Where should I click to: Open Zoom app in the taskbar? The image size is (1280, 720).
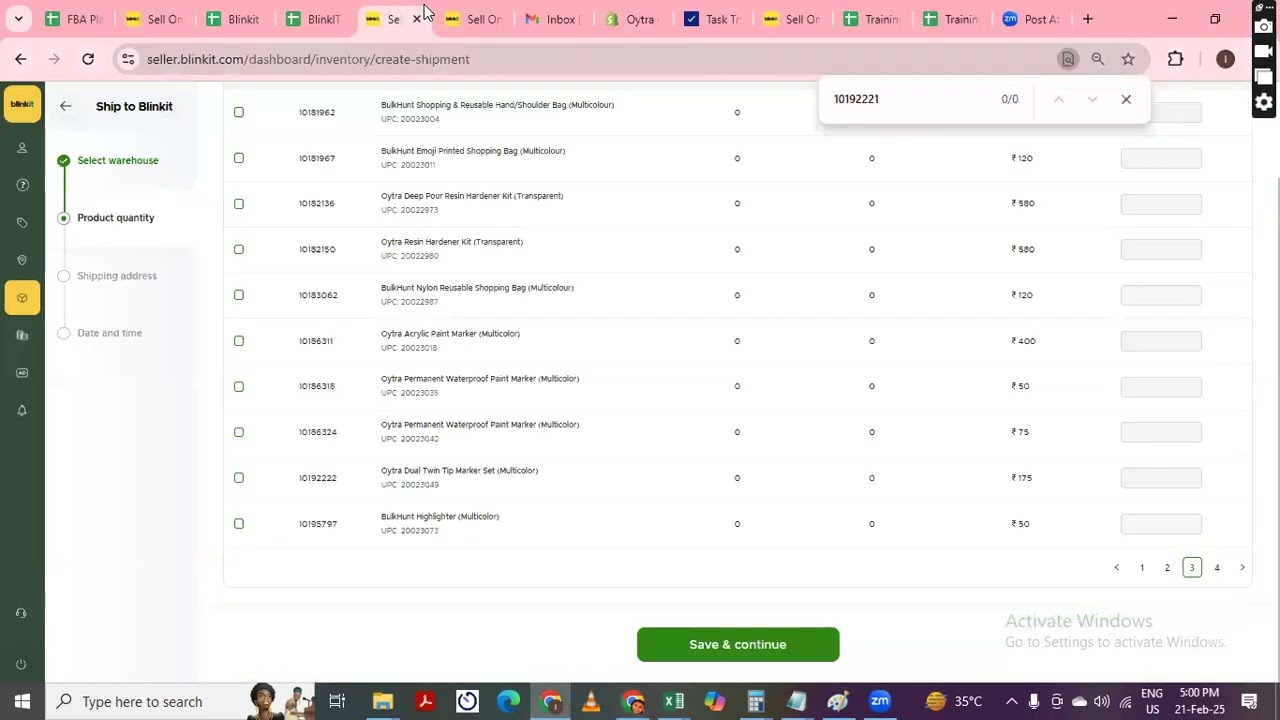tap(880, 701)
